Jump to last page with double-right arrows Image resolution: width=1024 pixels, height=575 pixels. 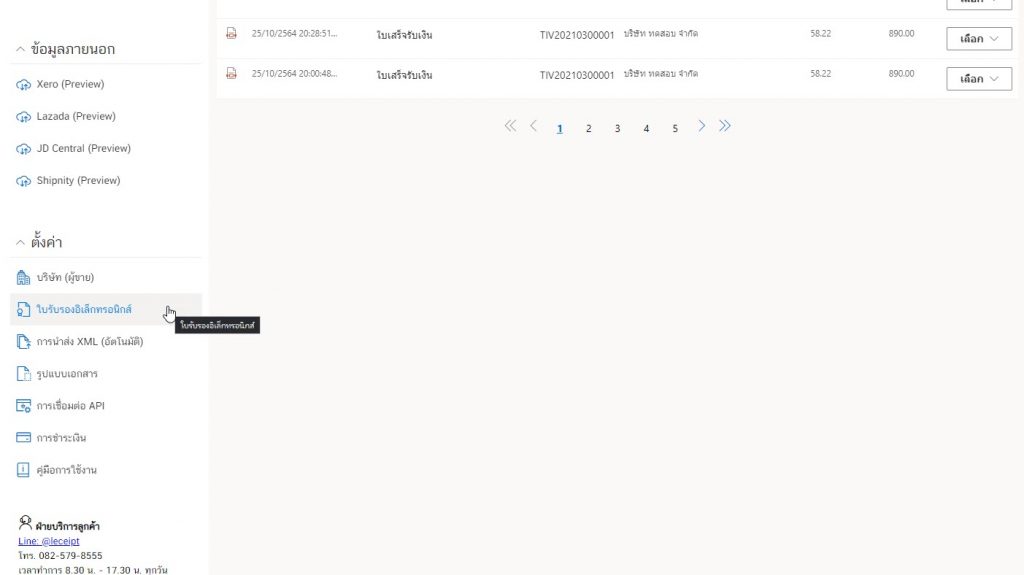click(725, 126)
